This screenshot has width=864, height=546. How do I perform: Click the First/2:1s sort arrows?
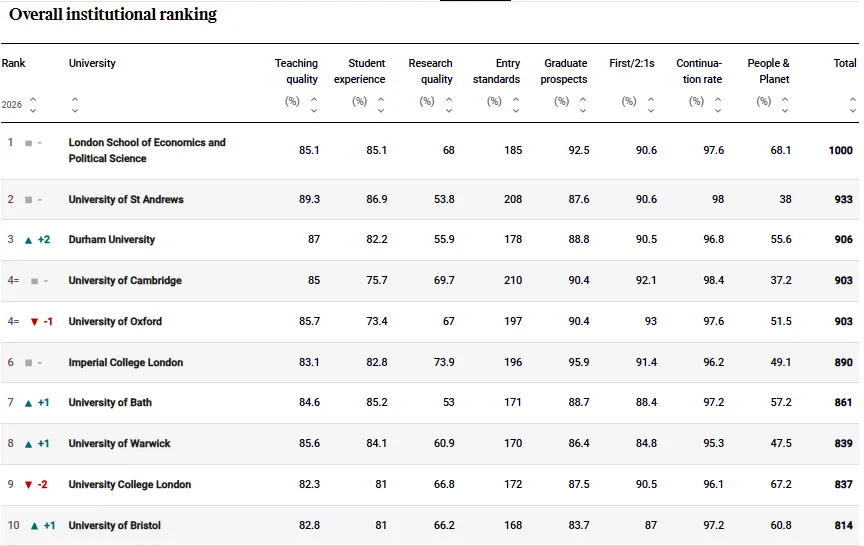click(651, 104)
